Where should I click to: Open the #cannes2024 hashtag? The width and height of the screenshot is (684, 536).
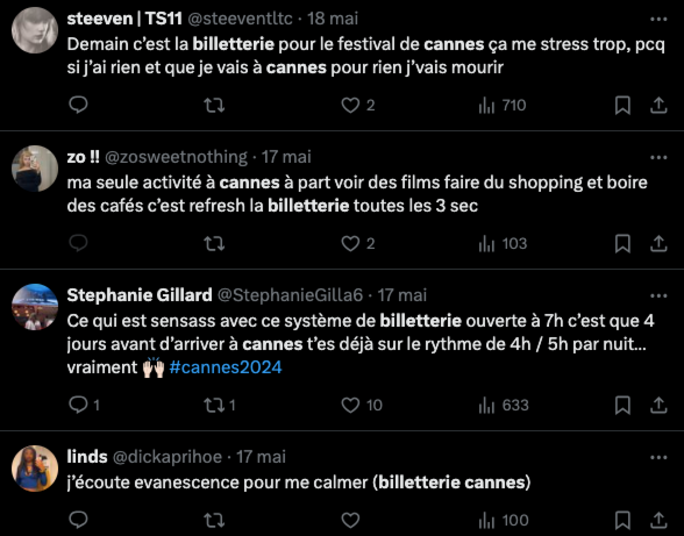[x=225, y=367]
